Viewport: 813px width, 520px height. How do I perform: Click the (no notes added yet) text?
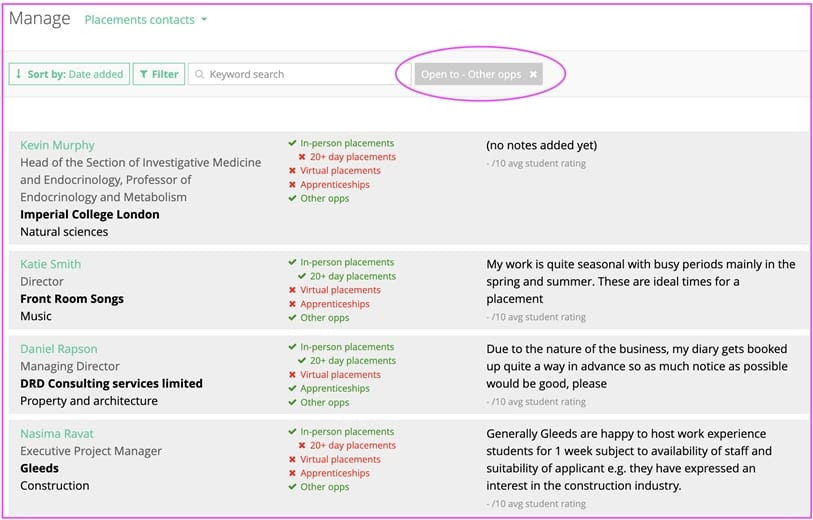pyautogui.click(x=541, y=146)
